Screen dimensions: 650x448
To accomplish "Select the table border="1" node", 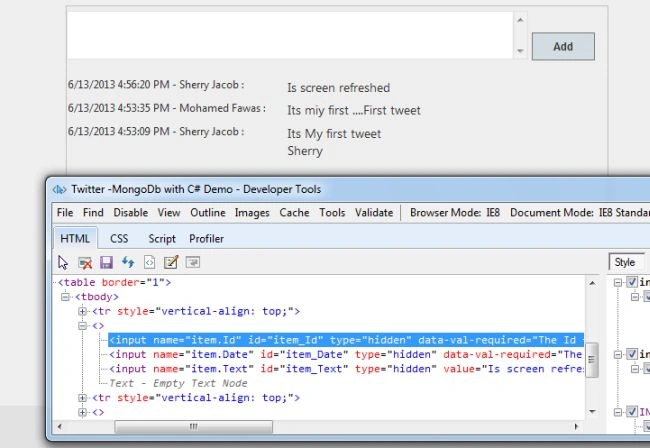I will (x=114, y=282).
